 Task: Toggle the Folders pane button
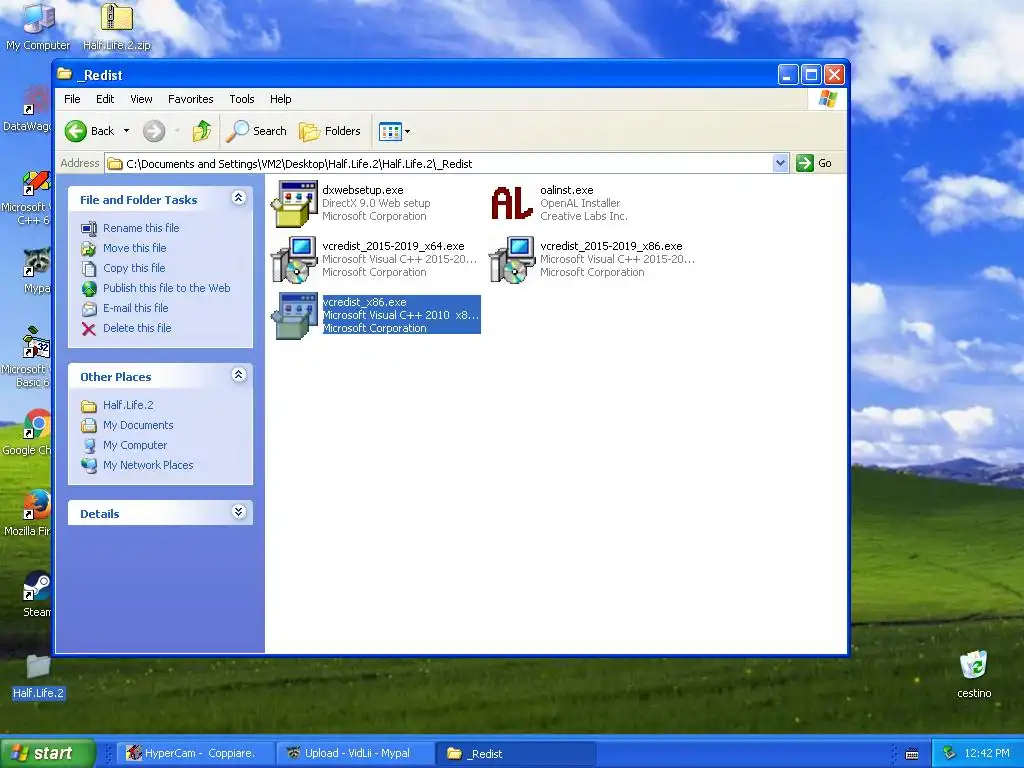coord(330,131)
